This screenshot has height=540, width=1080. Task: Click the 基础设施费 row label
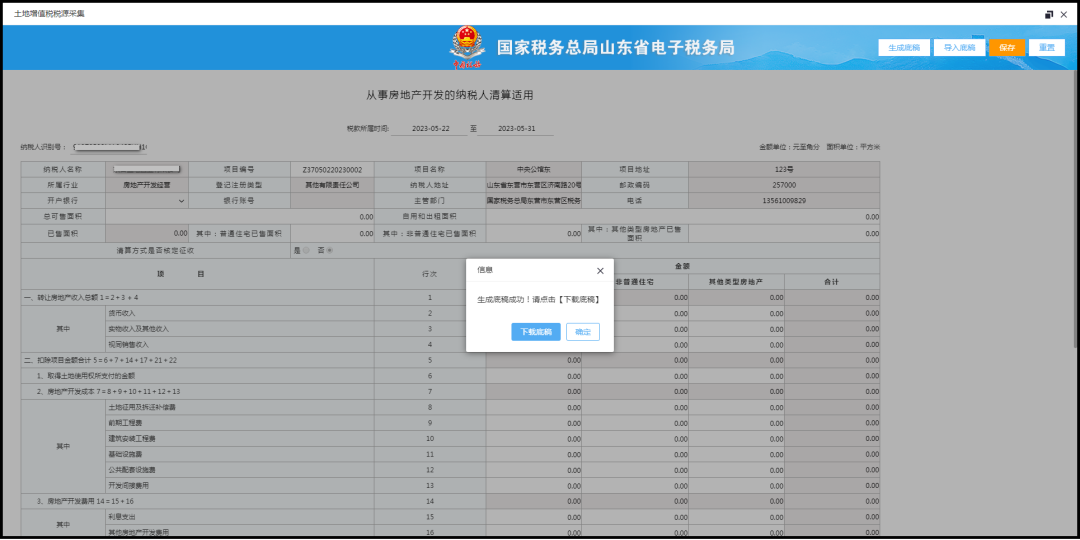point(125,455)
